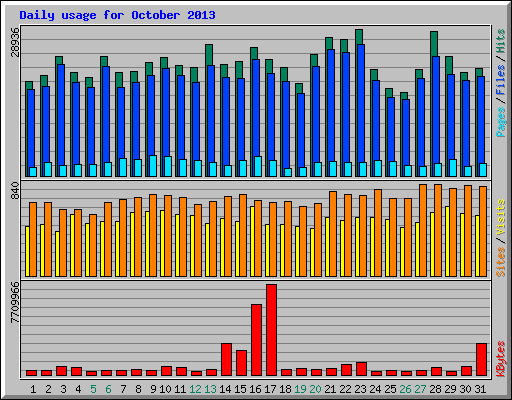Click the red KBytes bar for day 15
The width and height of the screenshot is (512, 400).
[x=241, y=363]
